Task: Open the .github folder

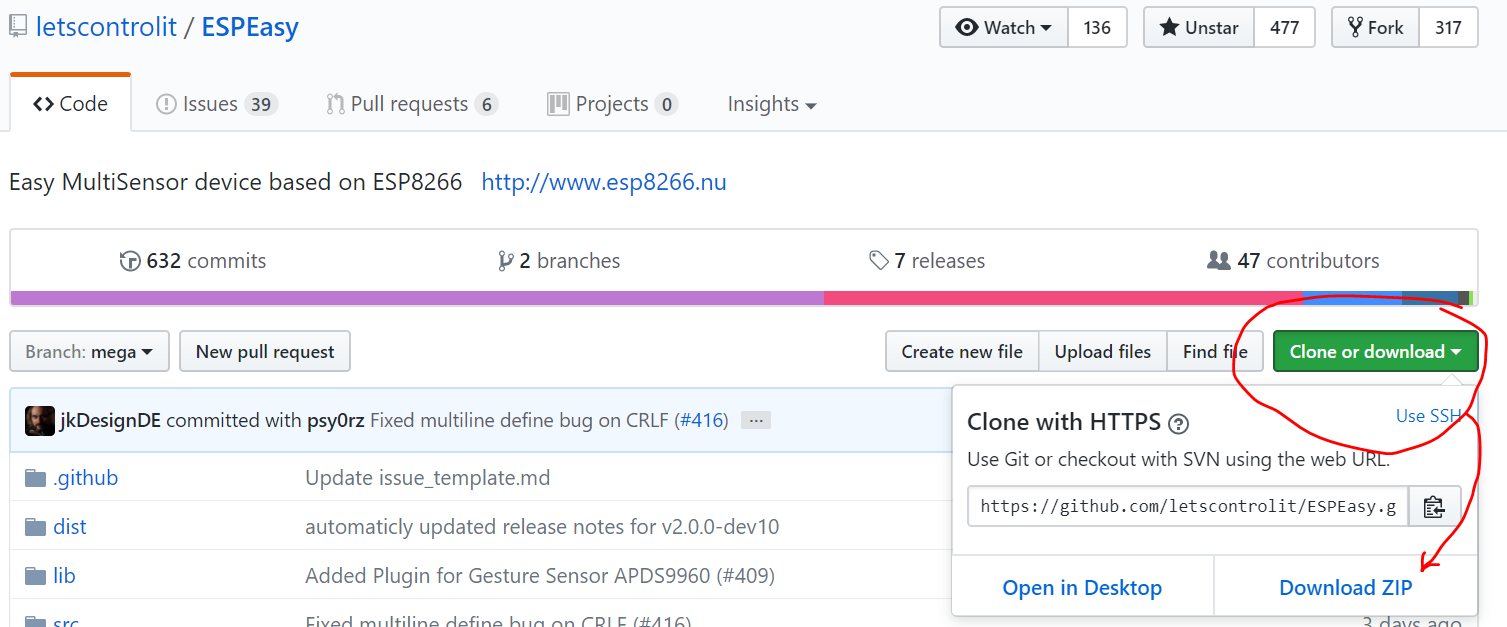Action: click(85, 478)
